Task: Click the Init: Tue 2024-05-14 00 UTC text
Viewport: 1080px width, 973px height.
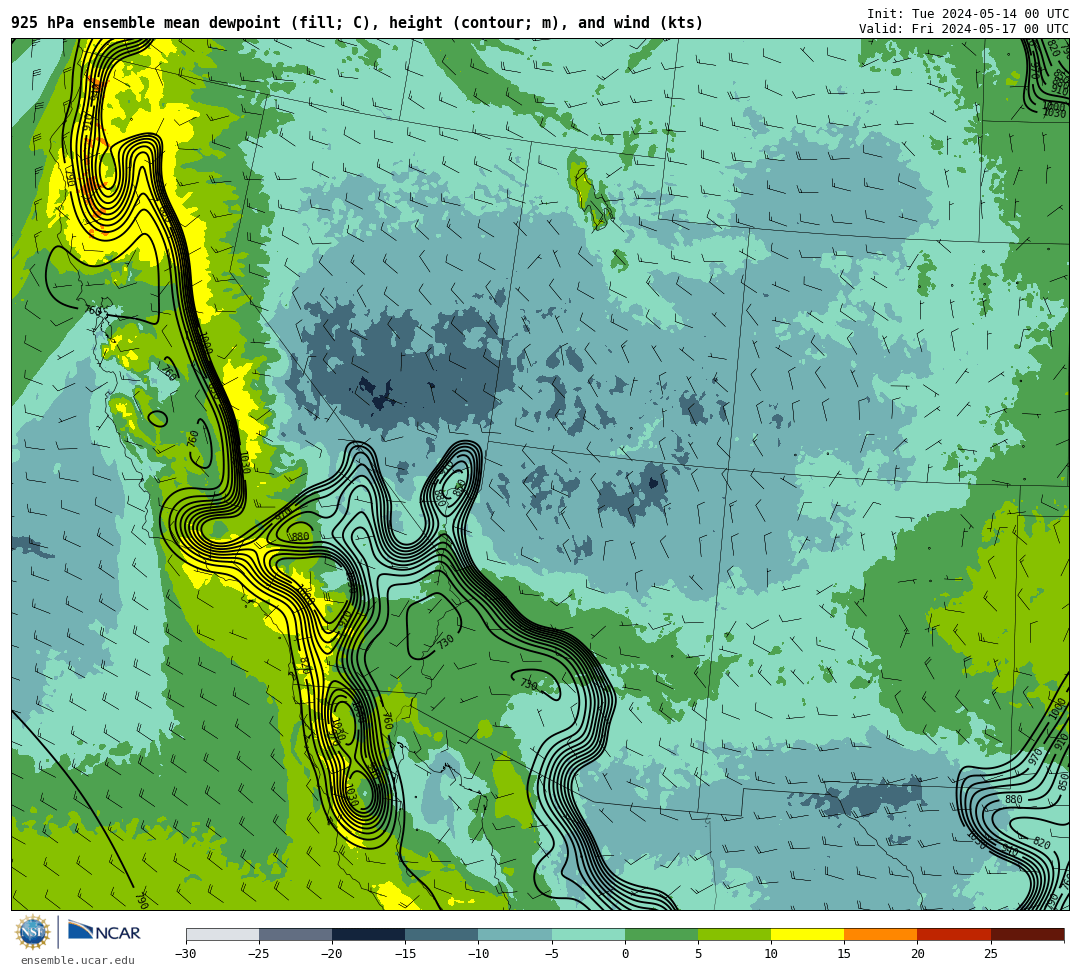Action: tap(968, 14)
